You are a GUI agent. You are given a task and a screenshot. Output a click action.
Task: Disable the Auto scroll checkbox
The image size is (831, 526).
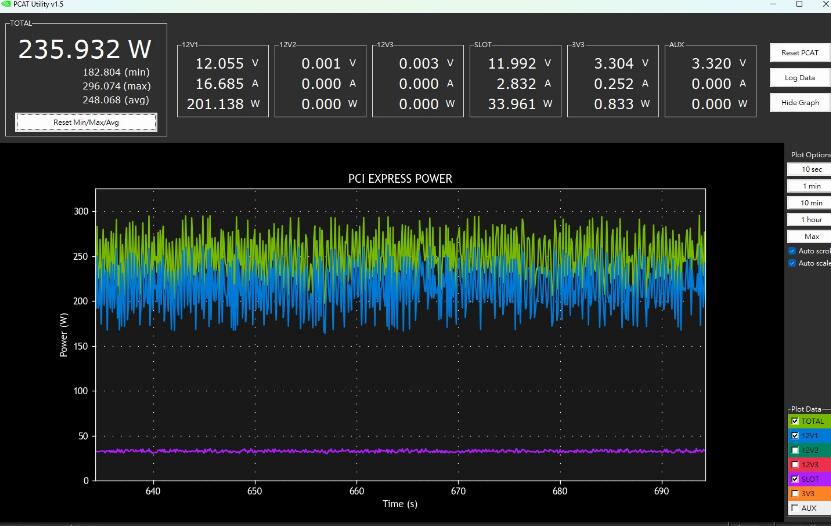pyautogui.click(x=793, y=251)
